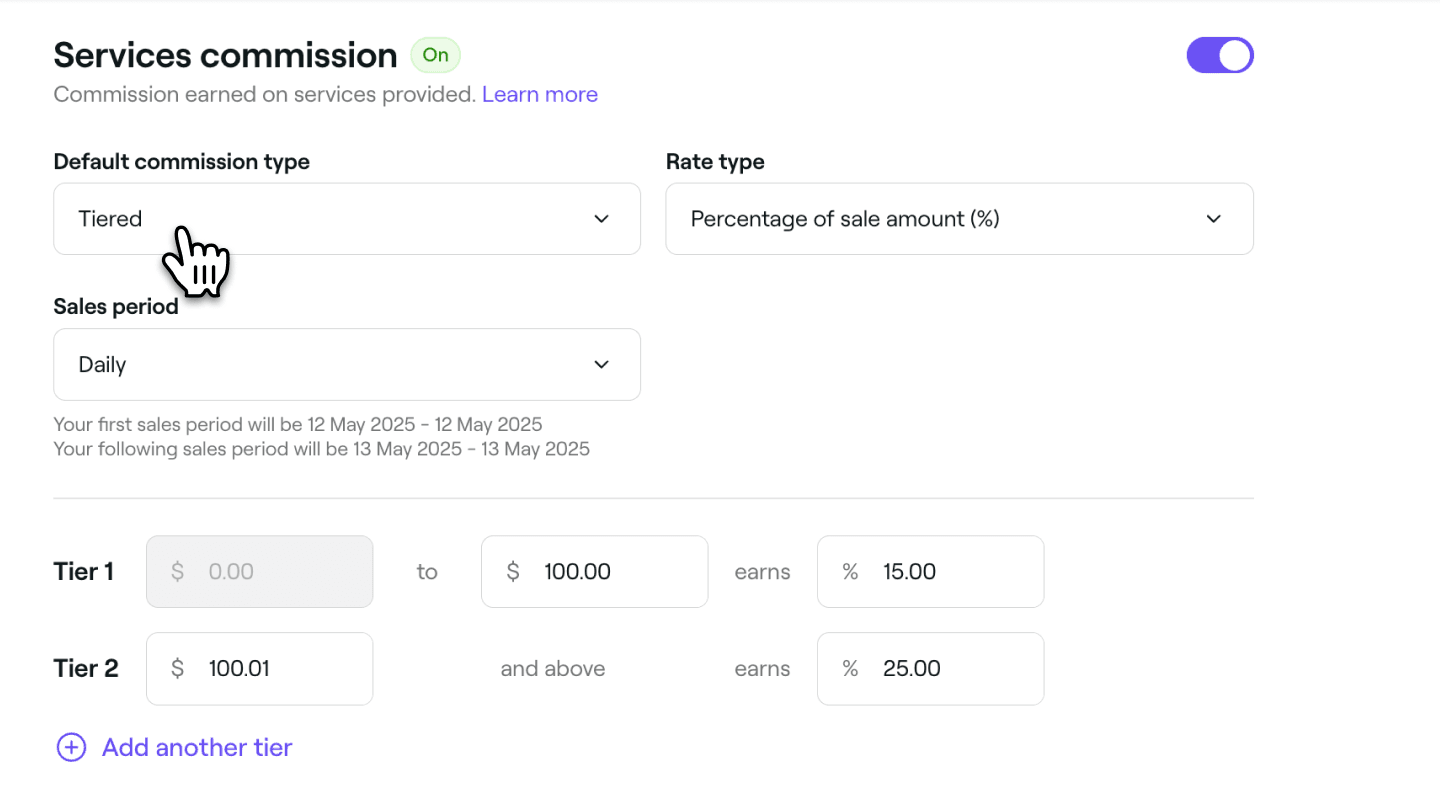Open the Sales period dropdown showing Daily
Screen dimensions: 1440x800
coord(346,365)
